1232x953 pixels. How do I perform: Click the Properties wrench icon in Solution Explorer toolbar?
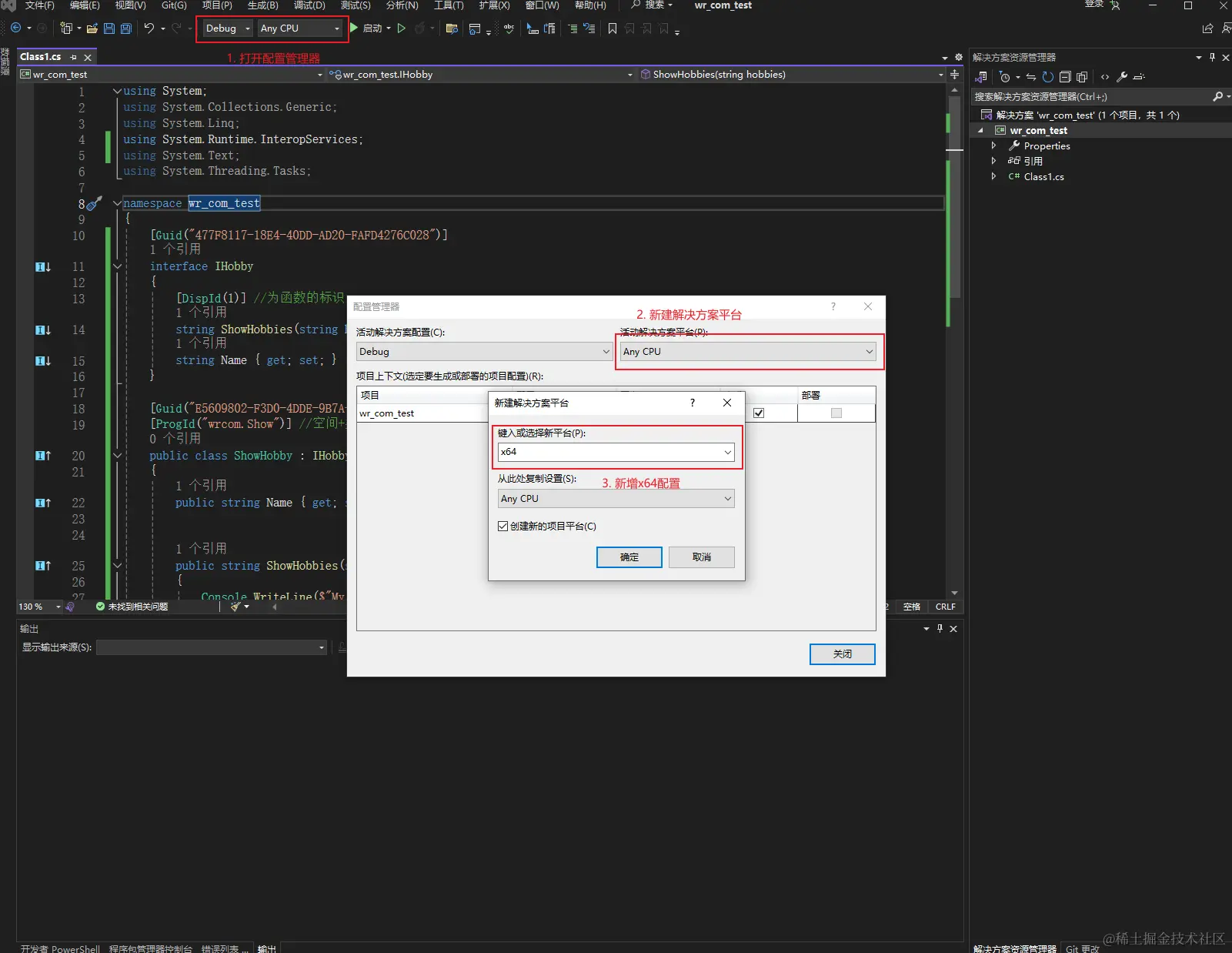[x=1122, y=77]
